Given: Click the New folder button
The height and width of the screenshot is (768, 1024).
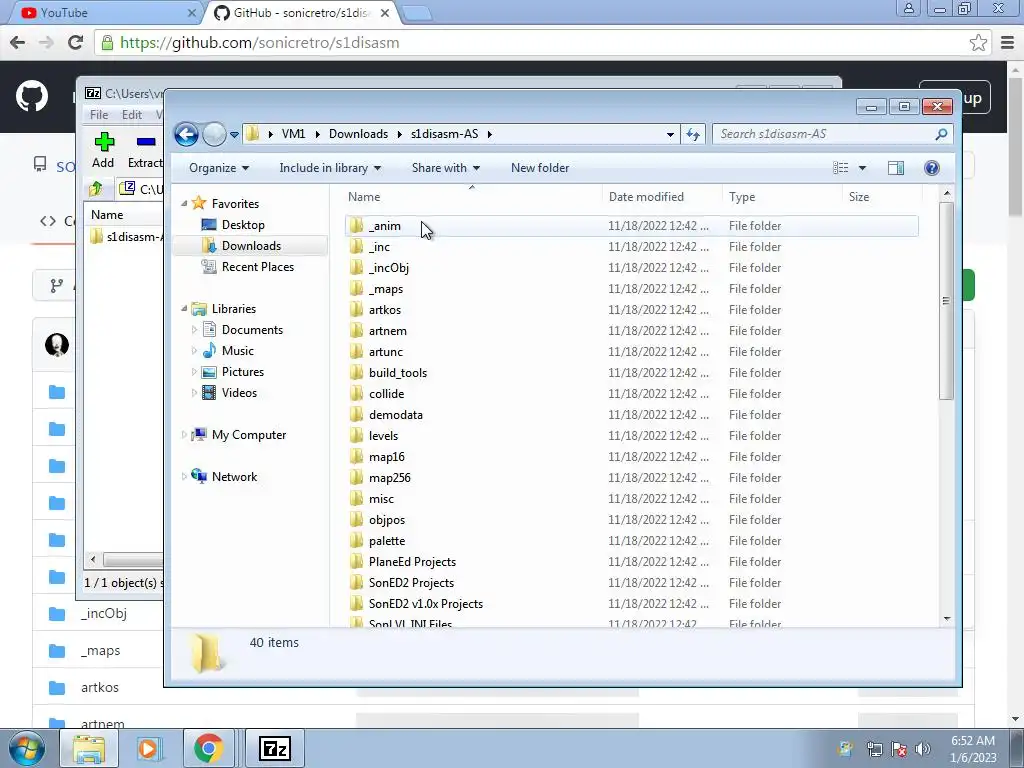Looking at the screenshot, I should 540,168.
